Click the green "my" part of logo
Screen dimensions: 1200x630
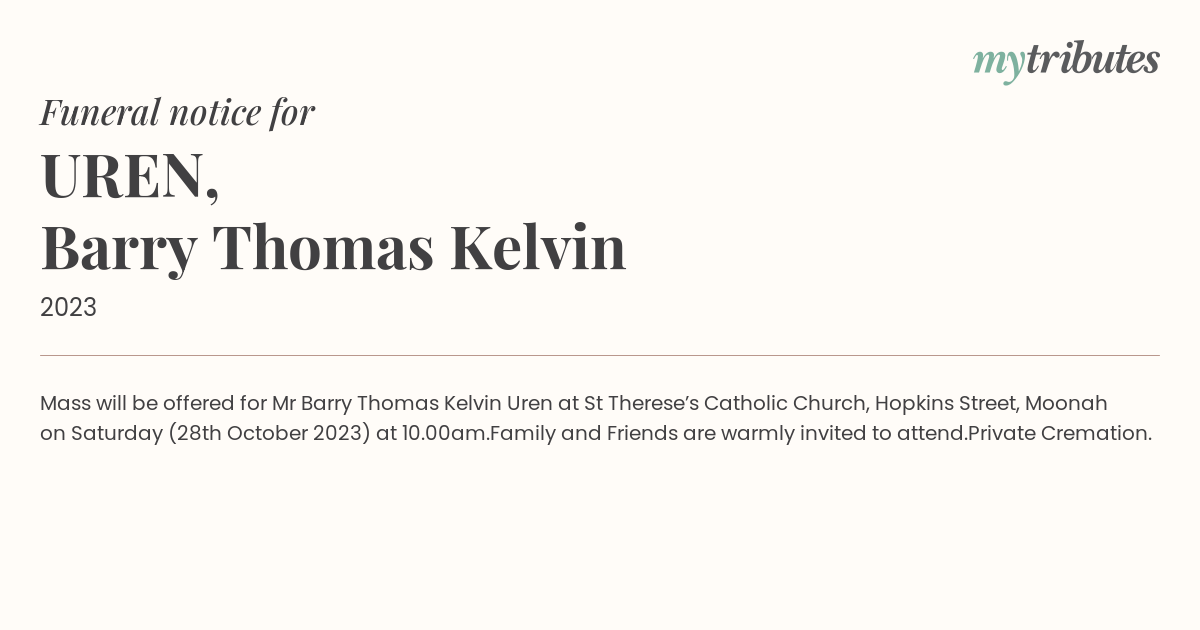tap(998, 64)
